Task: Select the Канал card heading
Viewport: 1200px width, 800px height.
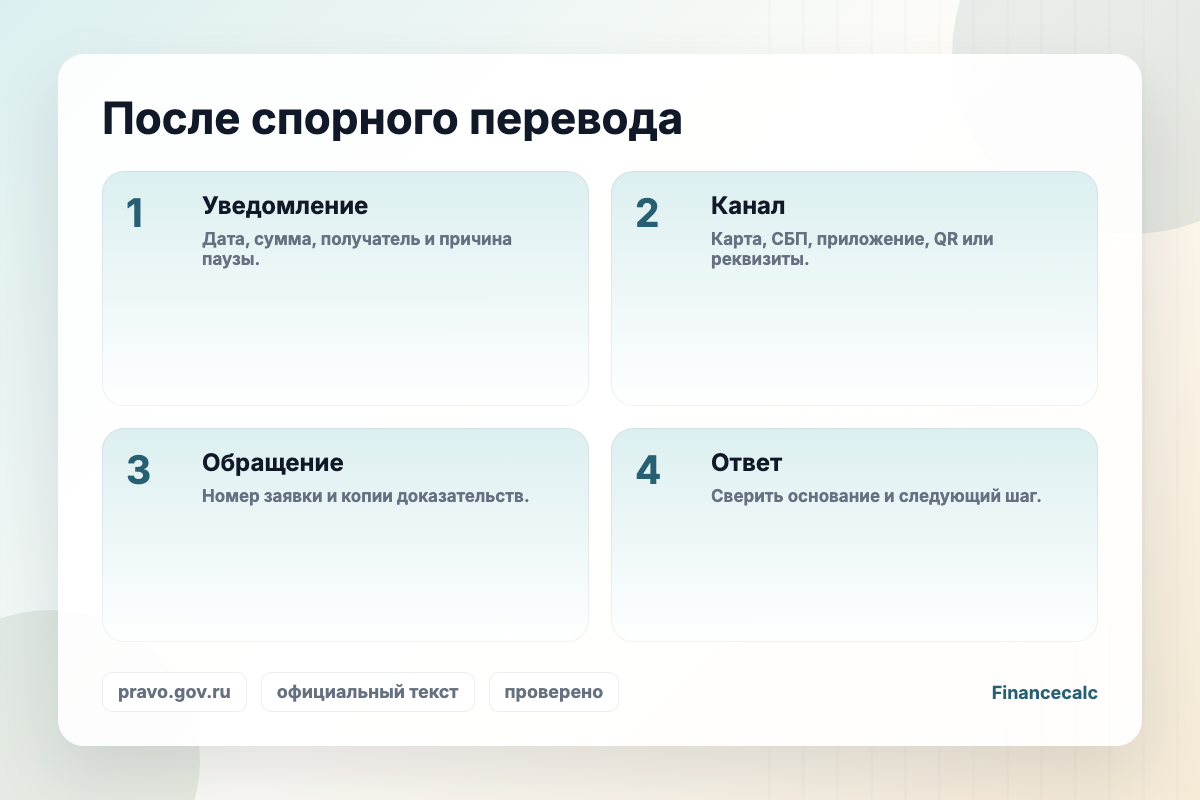Action: click(x=748, y=206)
